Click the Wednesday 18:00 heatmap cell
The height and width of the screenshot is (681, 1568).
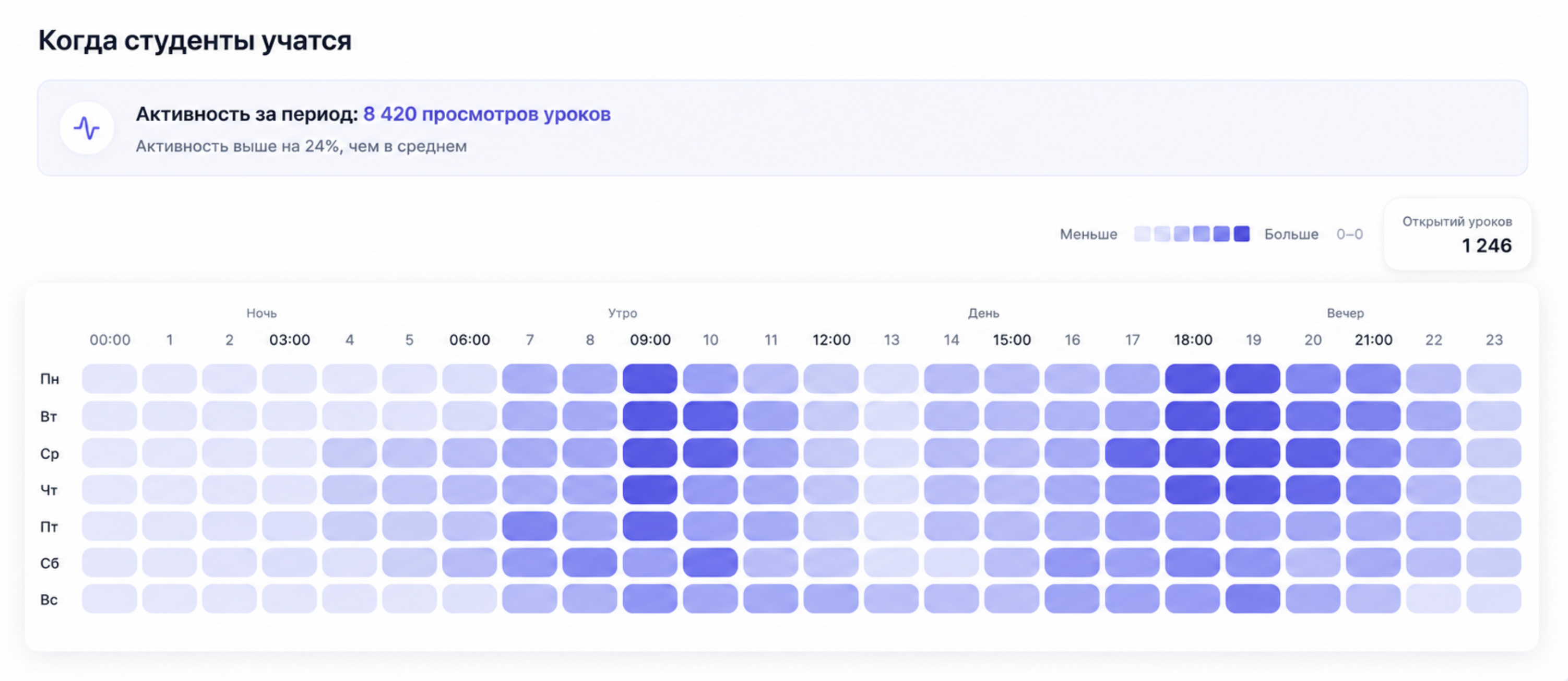(1192, 453)
